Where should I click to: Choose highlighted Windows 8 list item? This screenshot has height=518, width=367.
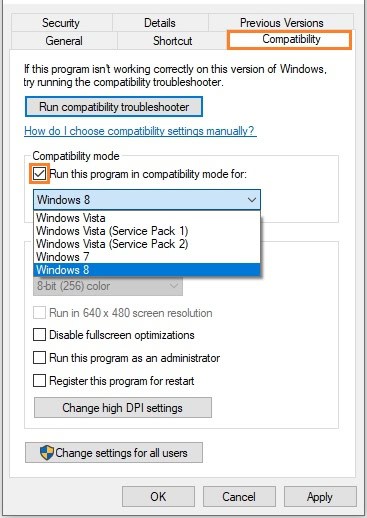[147, 270]
